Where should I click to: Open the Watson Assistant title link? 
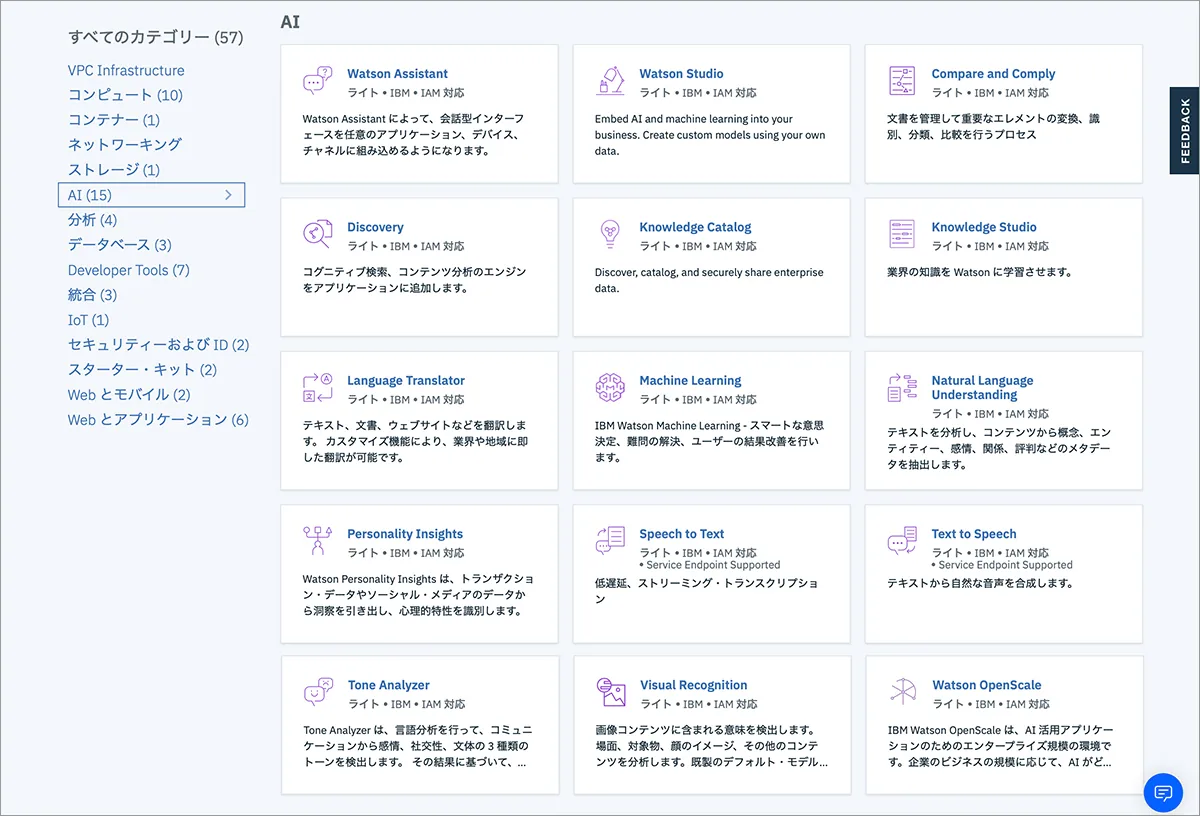coord(397,74)
